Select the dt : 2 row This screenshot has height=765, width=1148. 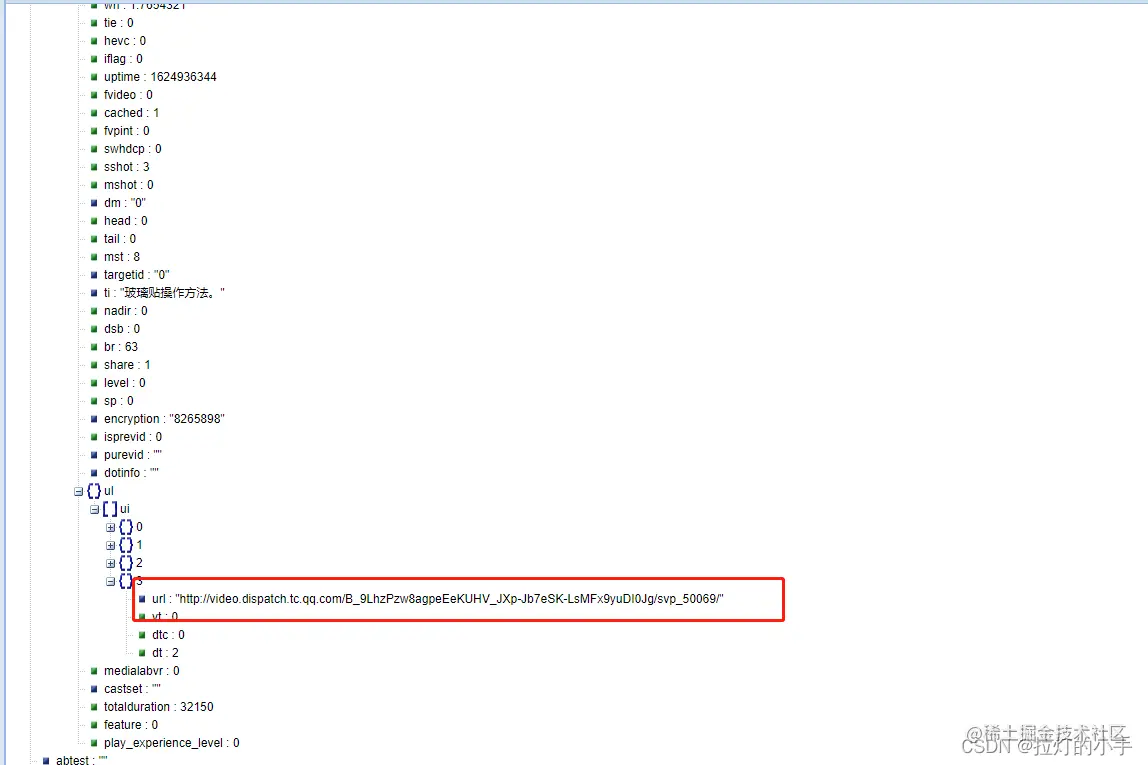point(165,653)
